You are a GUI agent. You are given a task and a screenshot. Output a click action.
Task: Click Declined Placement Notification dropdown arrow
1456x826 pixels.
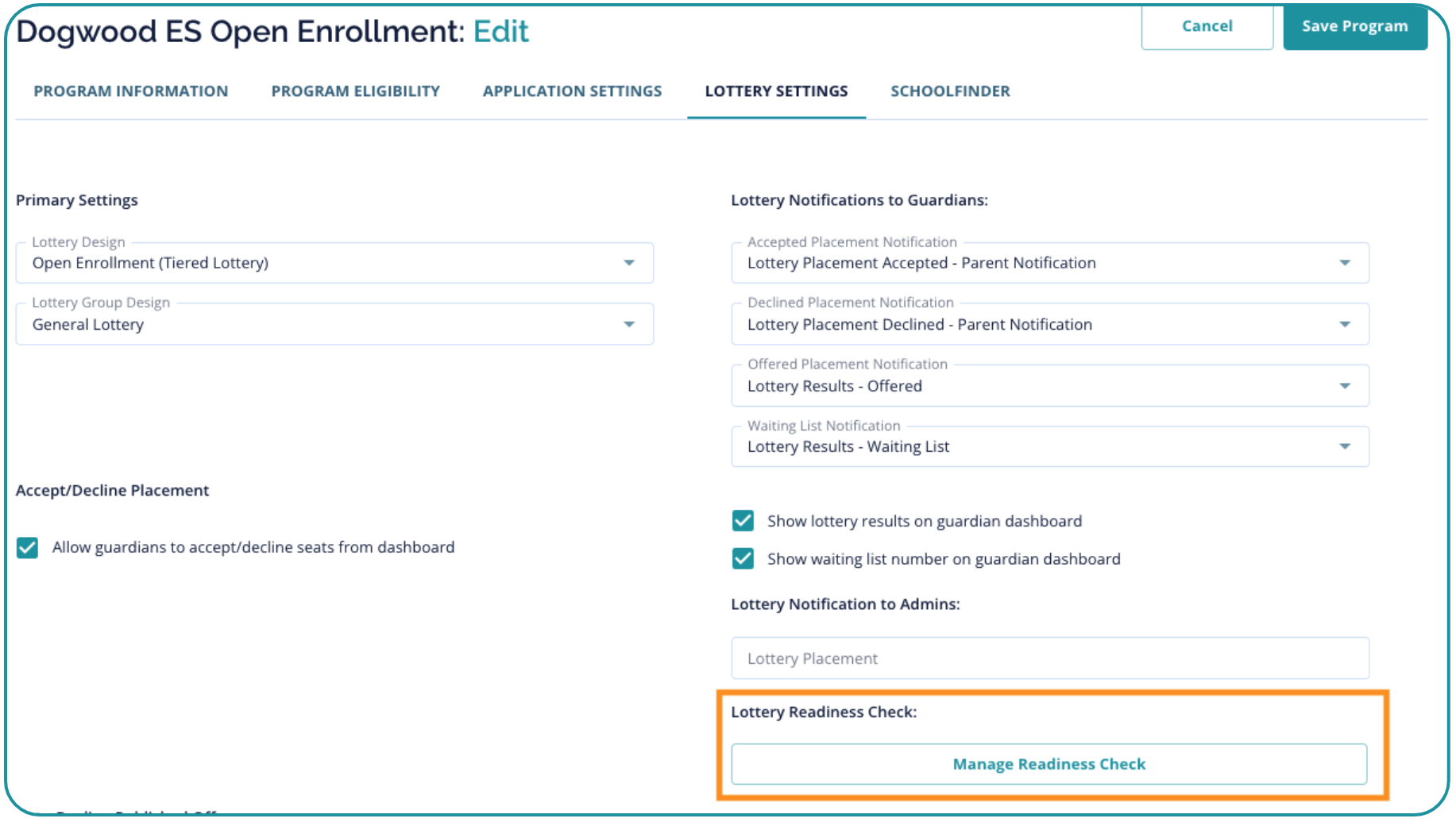click(1344, 324)
